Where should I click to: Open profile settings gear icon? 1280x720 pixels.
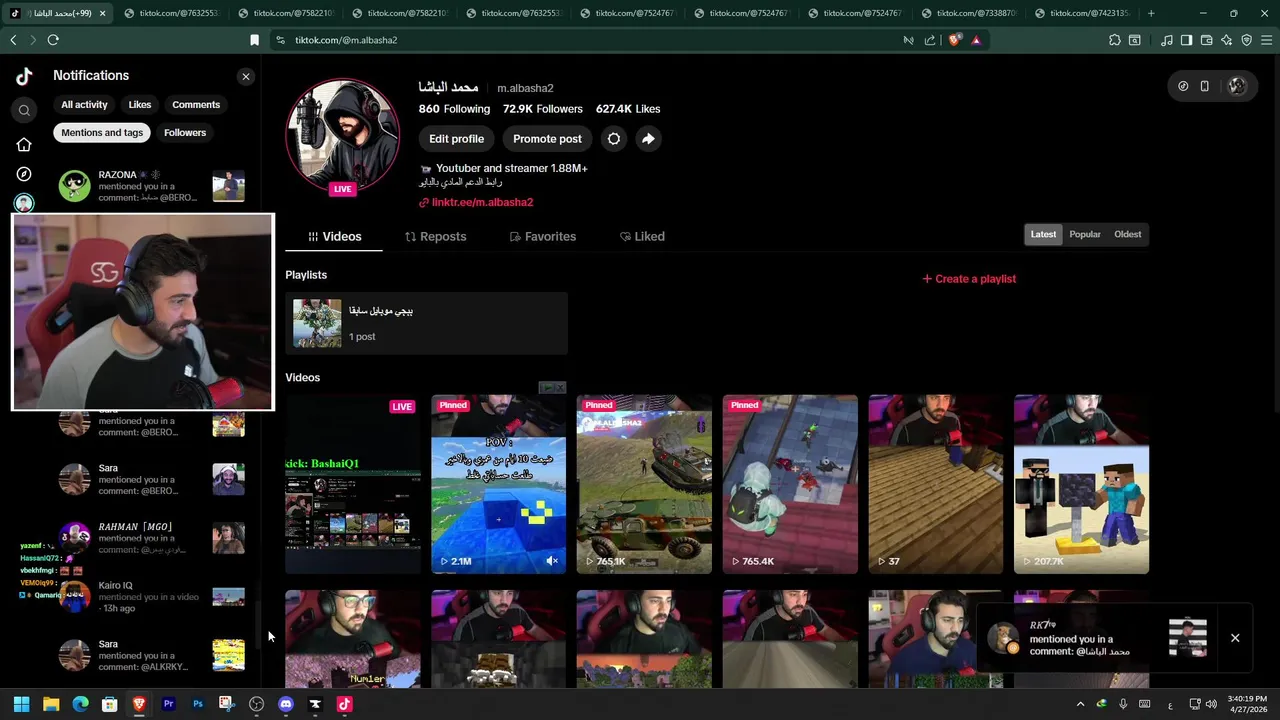click(x=614, y=139)
